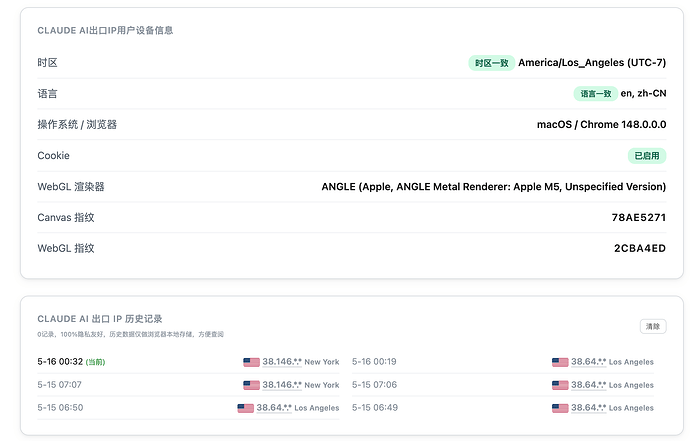Click the 清除 clear history button
Image resolution: width=690 pixels, height=441 pixels.
tap(653, 326)
